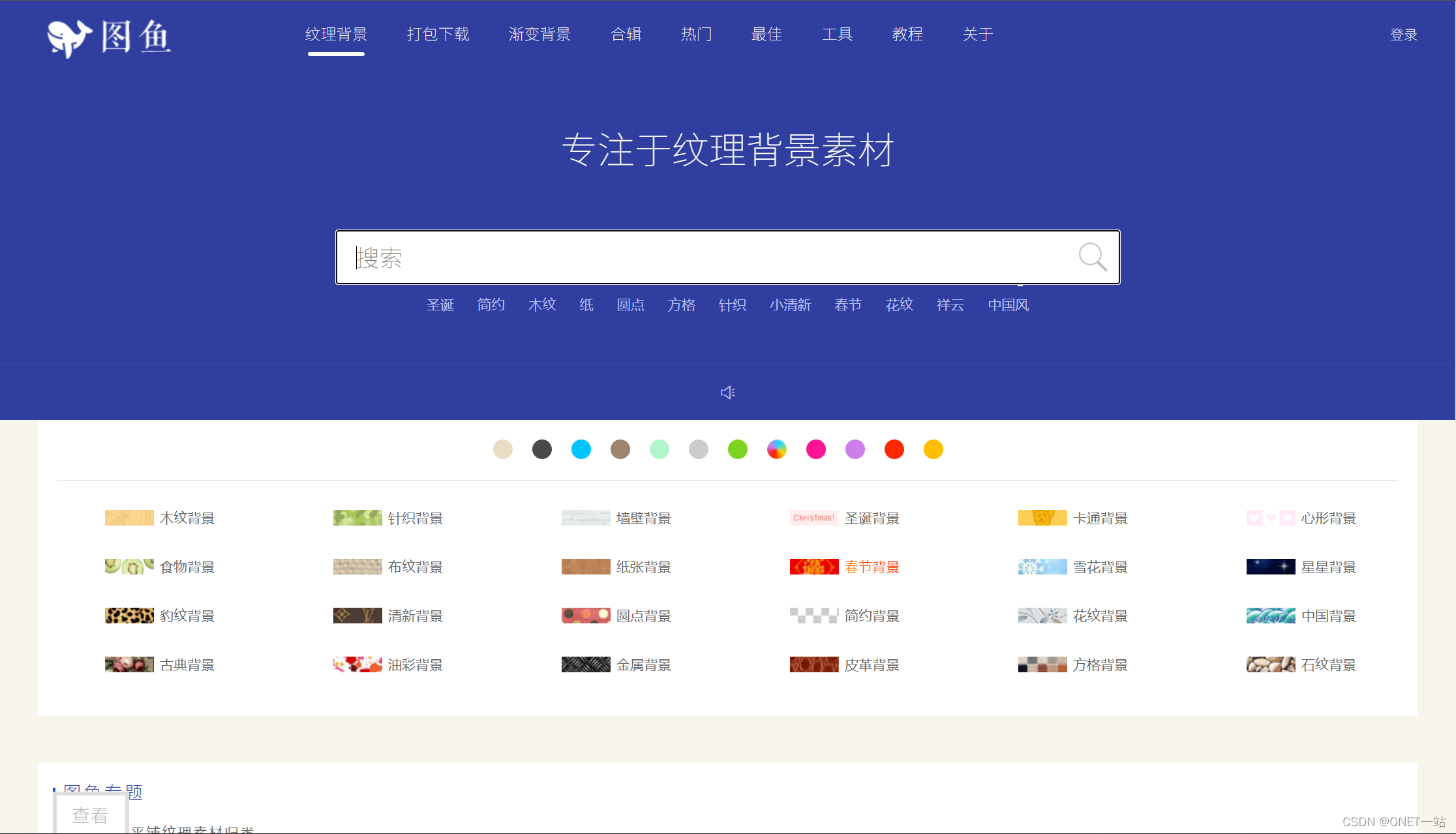Open the 渐变背景 menu item
Screen dimensions: 1456x834
(x=539, y=34)
